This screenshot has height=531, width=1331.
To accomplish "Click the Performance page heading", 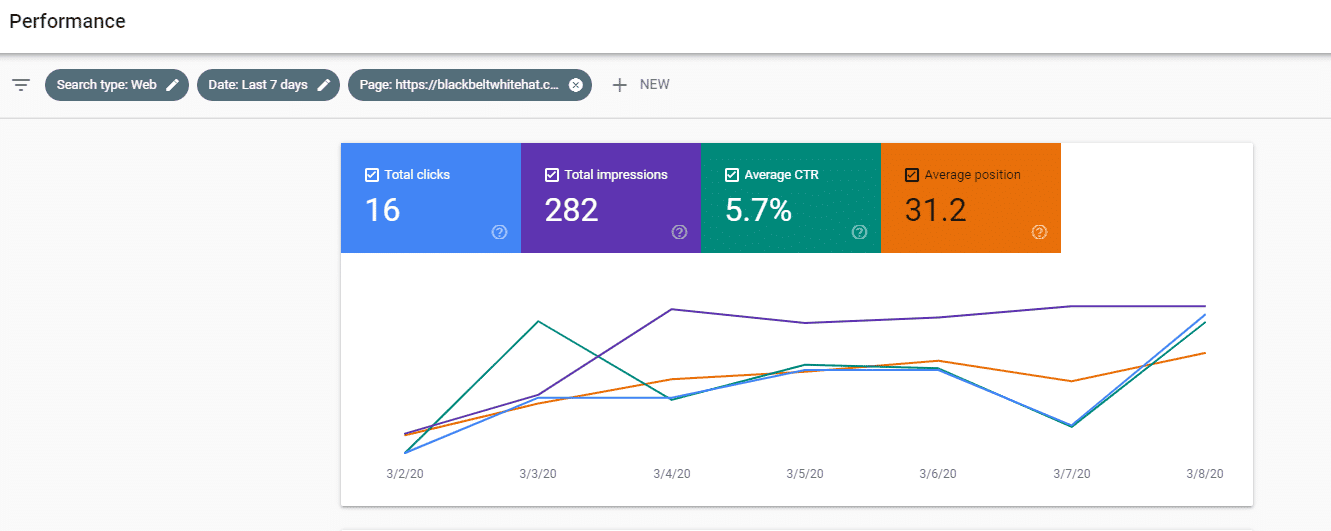I will (68, 22).
